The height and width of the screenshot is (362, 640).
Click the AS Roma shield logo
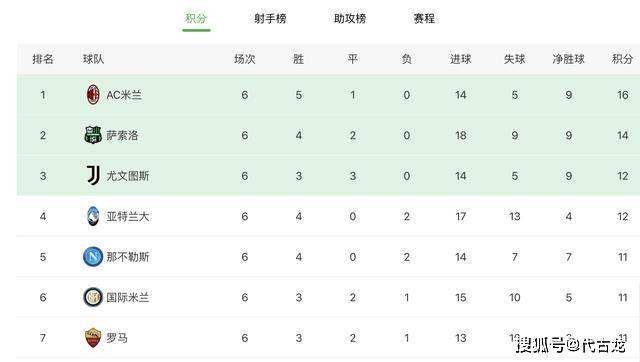(93, 338)
